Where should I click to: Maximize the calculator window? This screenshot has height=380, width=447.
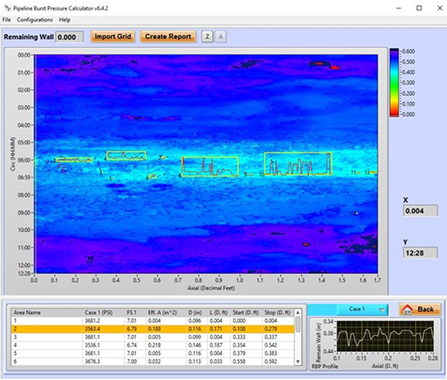(419, 8)
